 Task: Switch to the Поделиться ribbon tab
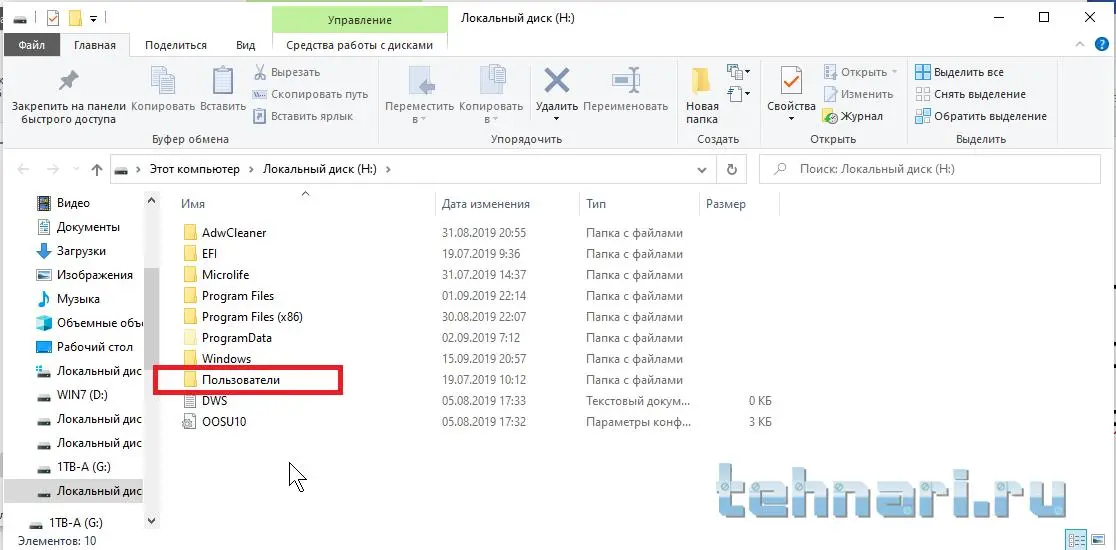click(176, 45)
